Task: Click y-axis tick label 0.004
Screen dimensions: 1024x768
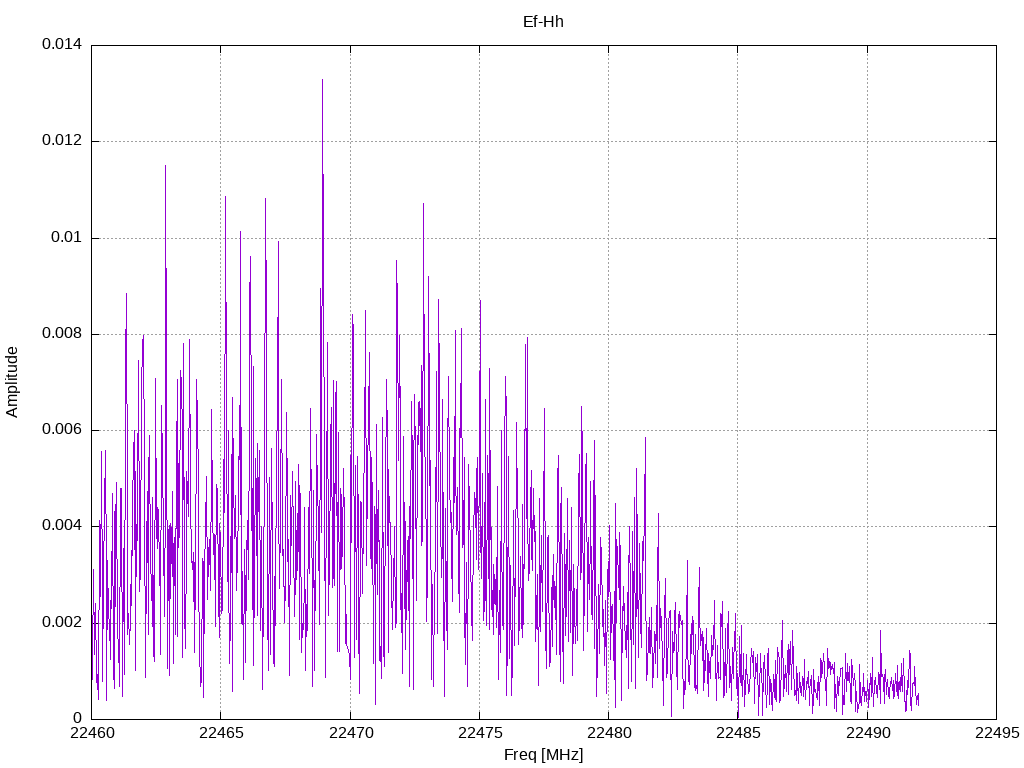Action: 62,526
